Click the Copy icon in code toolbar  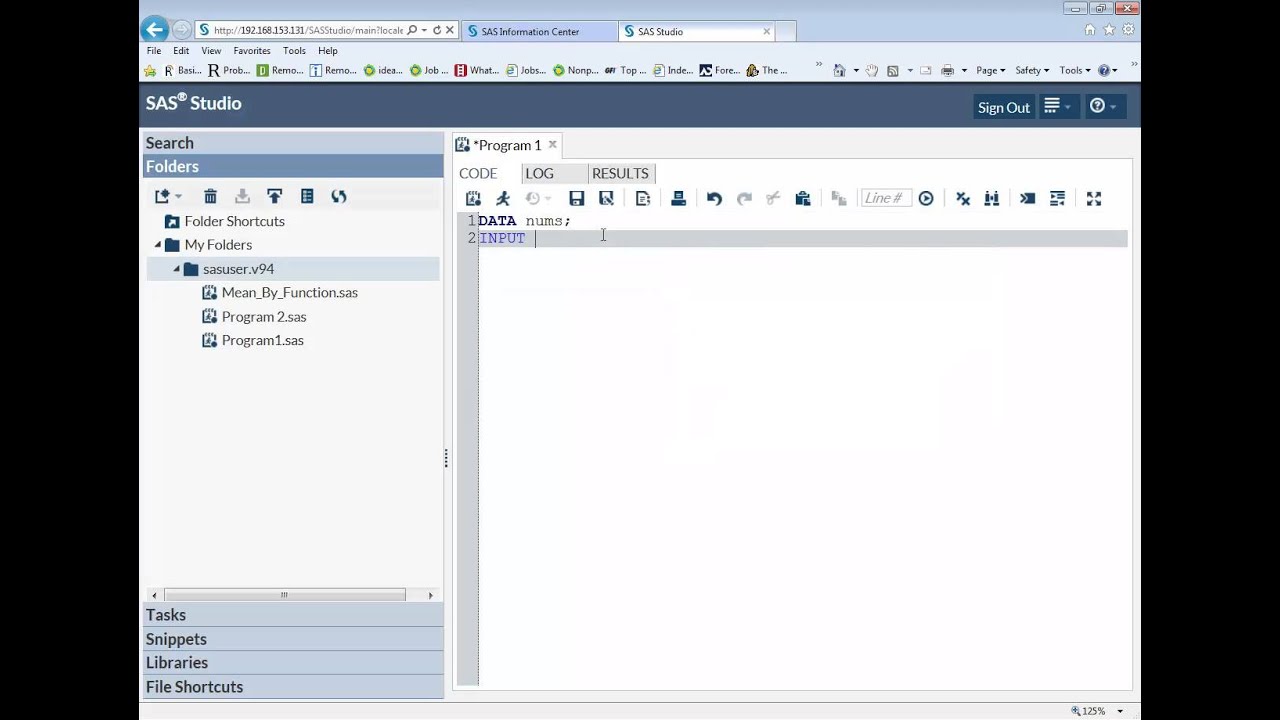tap(838, 198)
